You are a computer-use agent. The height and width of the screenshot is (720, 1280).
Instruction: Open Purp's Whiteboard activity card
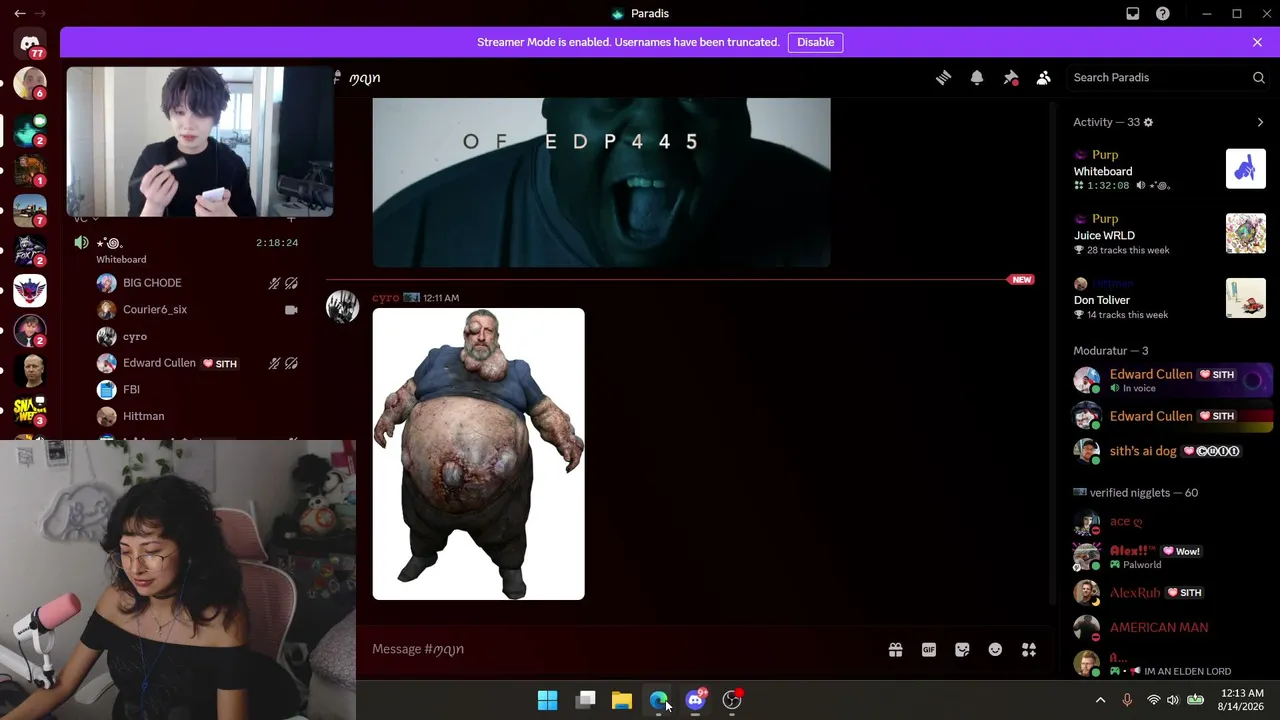click(x=1169, y=170)
